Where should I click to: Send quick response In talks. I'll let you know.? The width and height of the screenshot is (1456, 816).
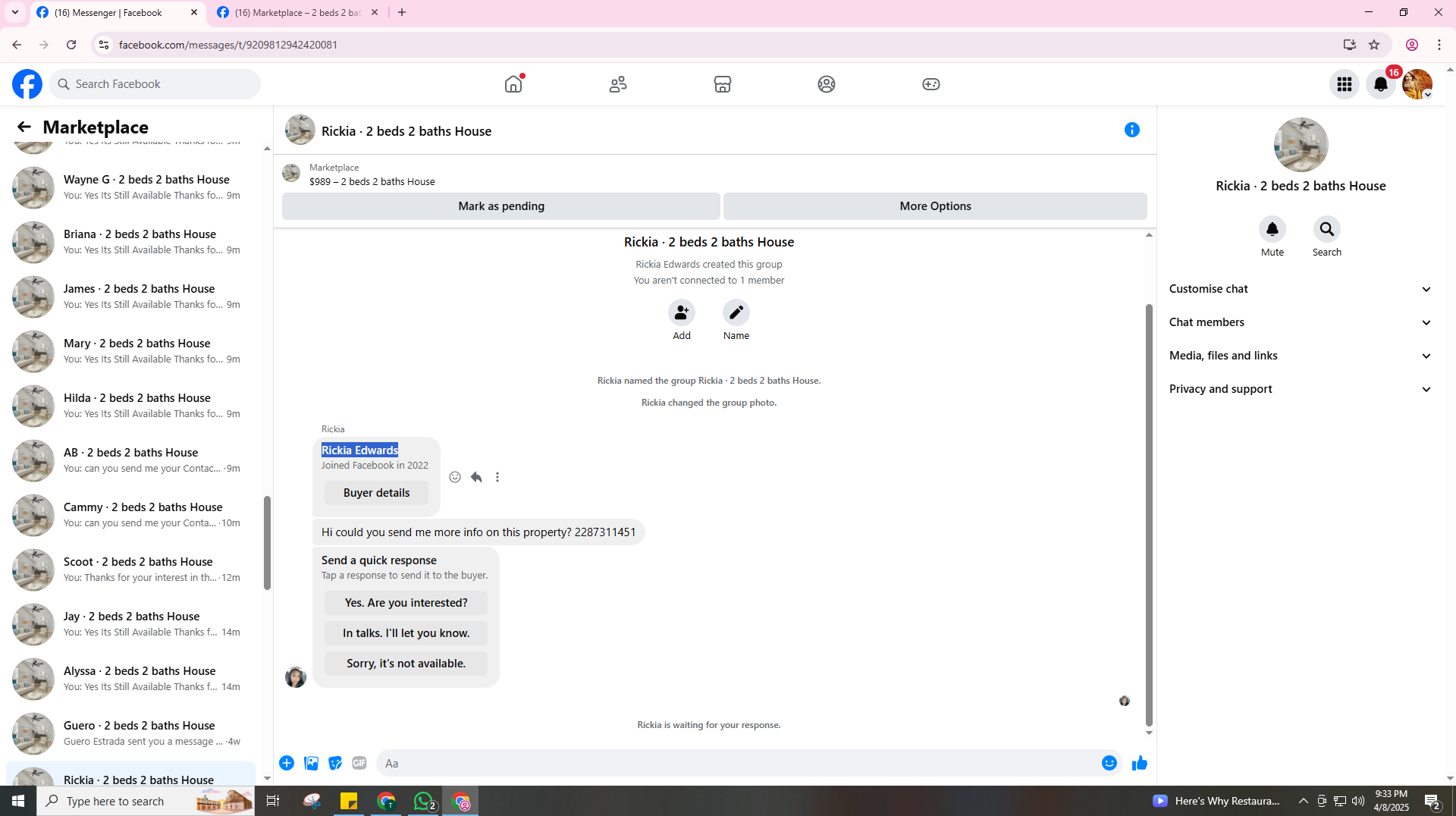tap(406, 633)
